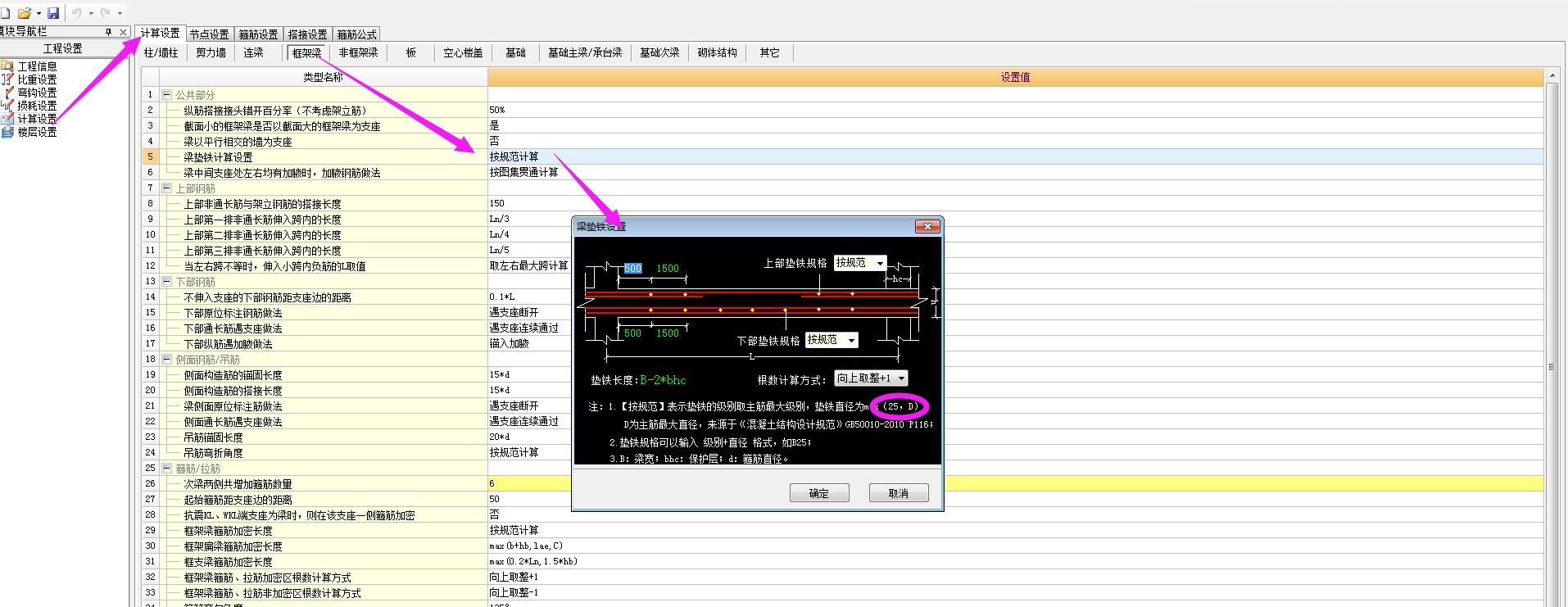Image resolution: width=1568 pixels, height=607 pixels.
Task: Switch to the 箍筋设置 tab
Action: pyautogui.click(x=259, y=34)
